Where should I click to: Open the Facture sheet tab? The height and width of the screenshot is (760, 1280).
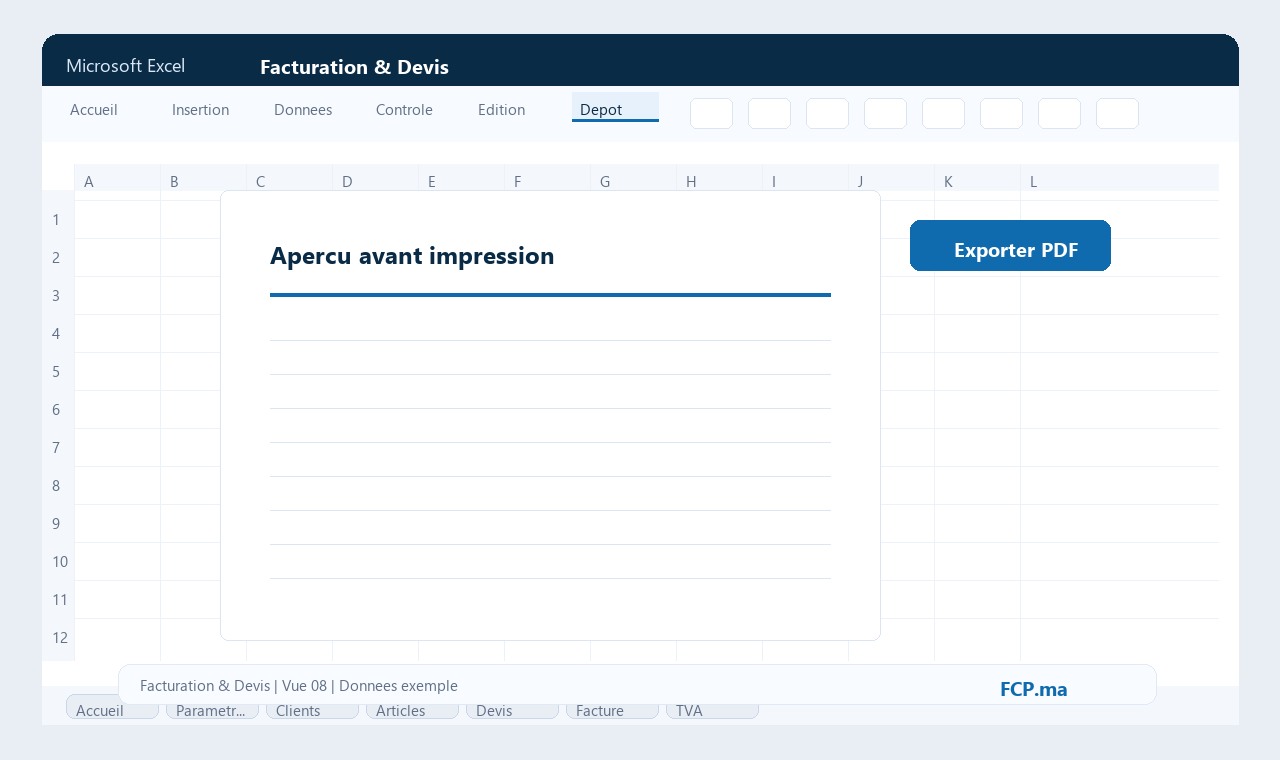612,709
